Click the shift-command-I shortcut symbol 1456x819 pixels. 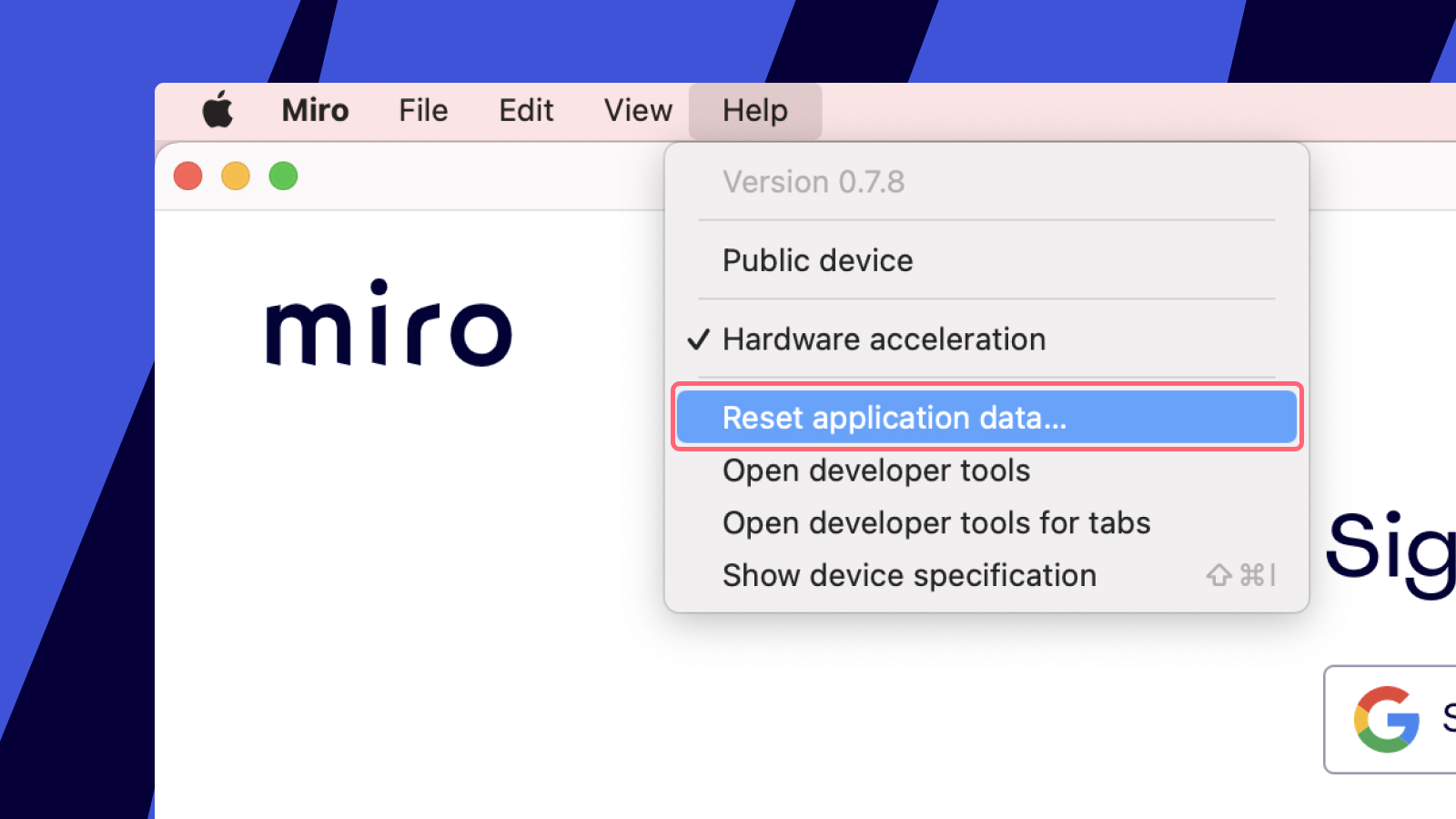pos(1240,575)
